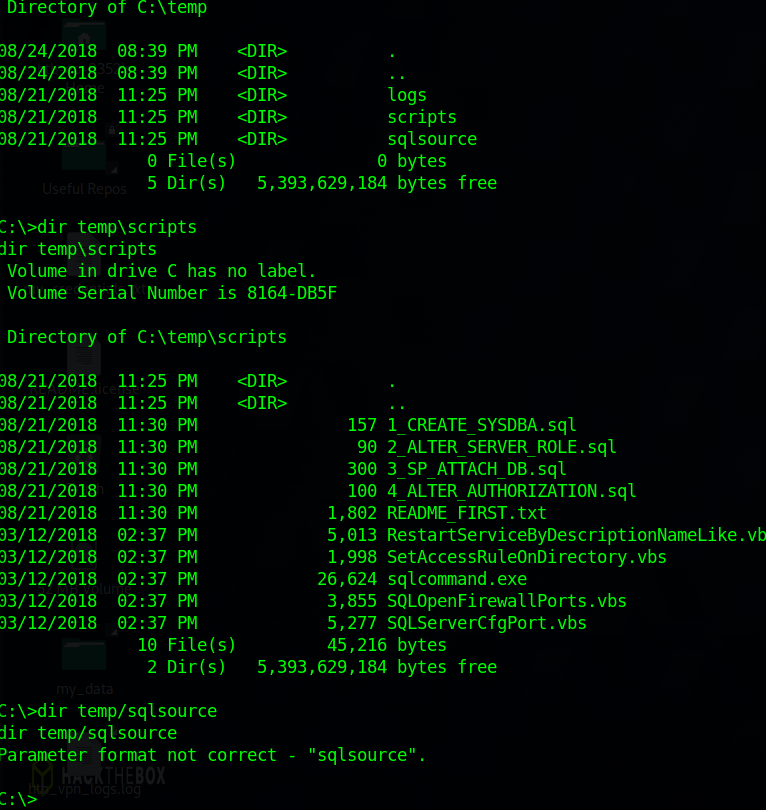Click the SetAccessRuleOnDirectory.vbs filename

coord(527,557)
